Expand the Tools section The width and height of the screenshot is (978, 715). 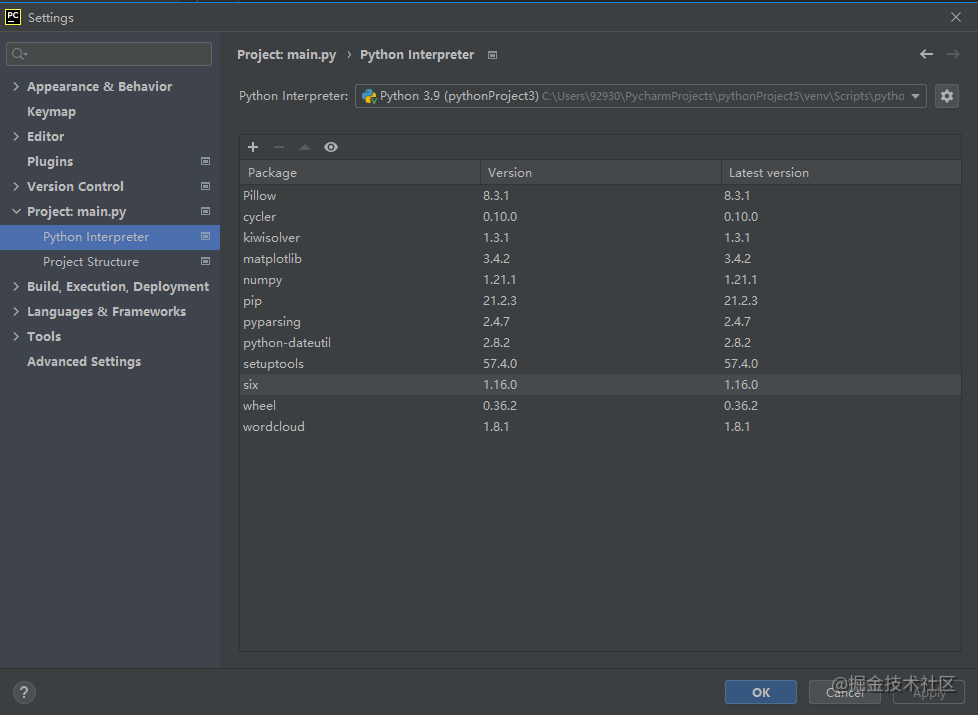(x=16, y=336)
